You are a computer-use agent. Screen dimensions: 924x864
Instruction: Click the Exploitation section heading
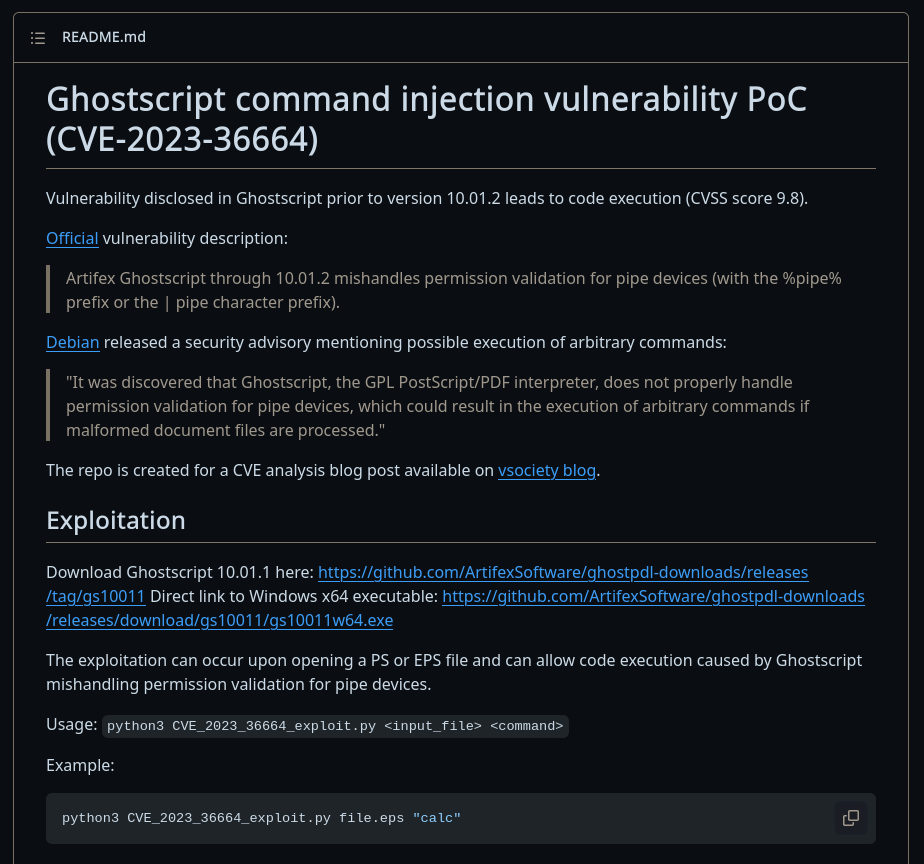click(x=116, y=520)
